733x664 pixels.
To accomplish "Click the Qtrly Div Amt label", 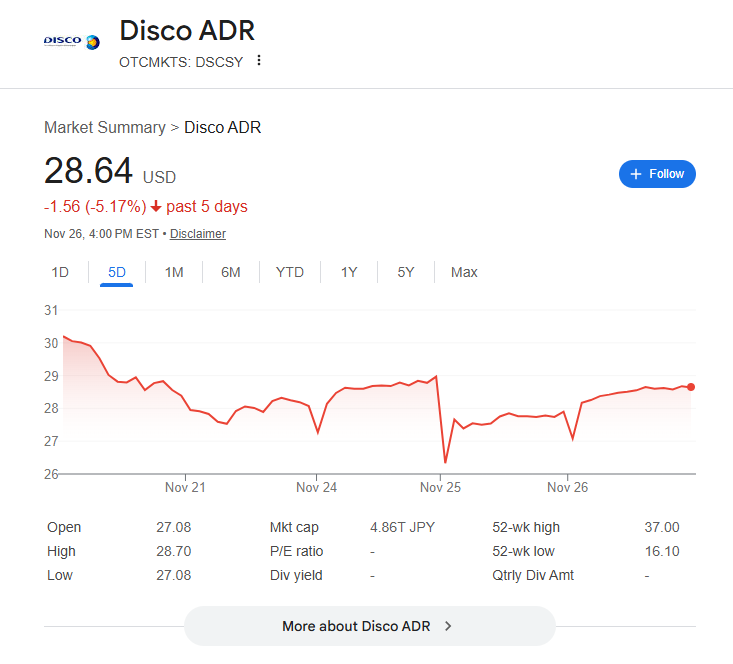I will click(533, 575).
